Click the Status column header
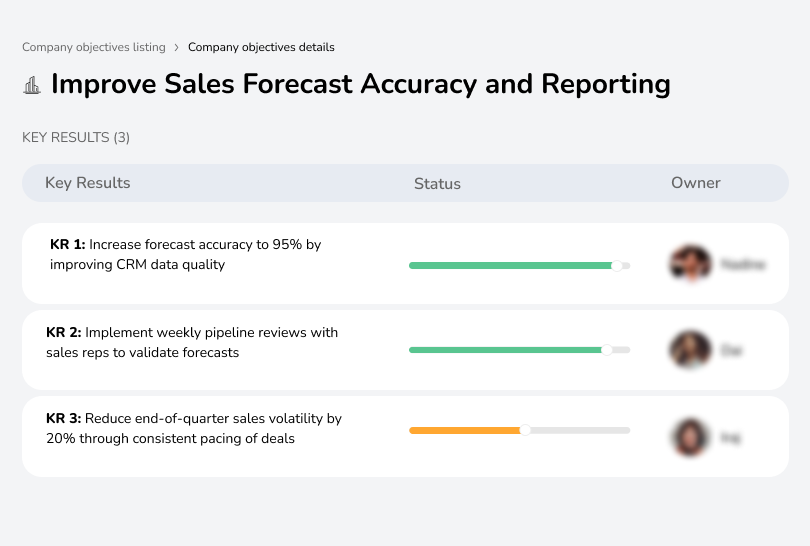The image size is (810, 546). (437, 183)
